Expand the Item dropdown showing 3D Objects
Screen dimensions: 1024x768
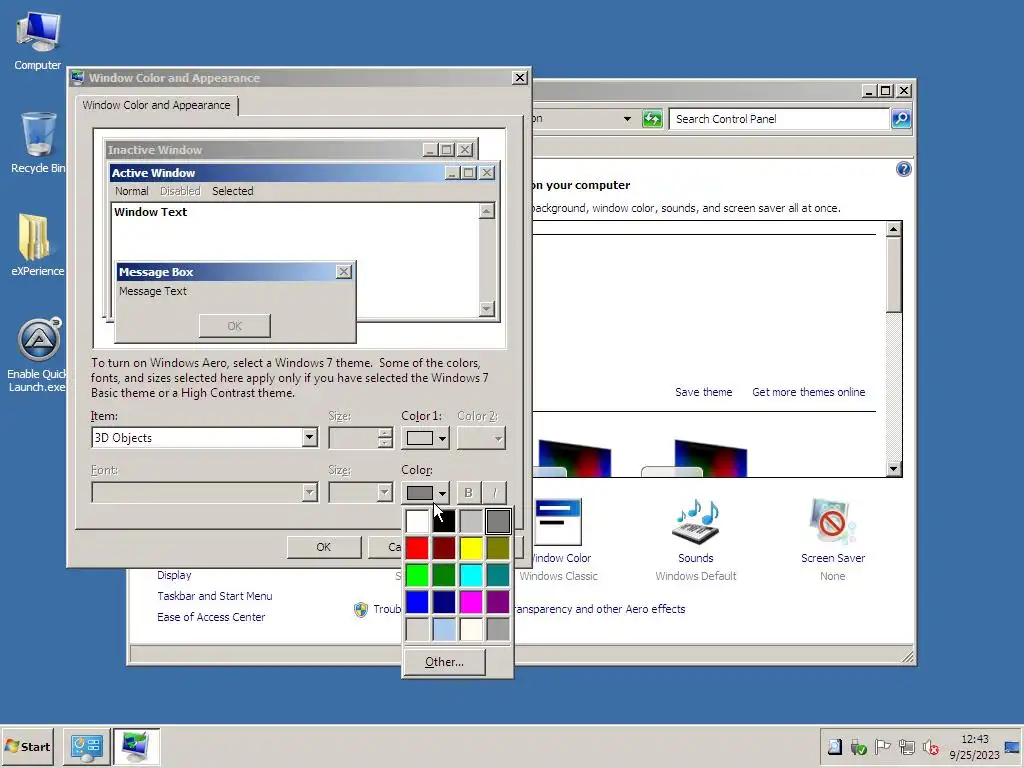point(310,438)
